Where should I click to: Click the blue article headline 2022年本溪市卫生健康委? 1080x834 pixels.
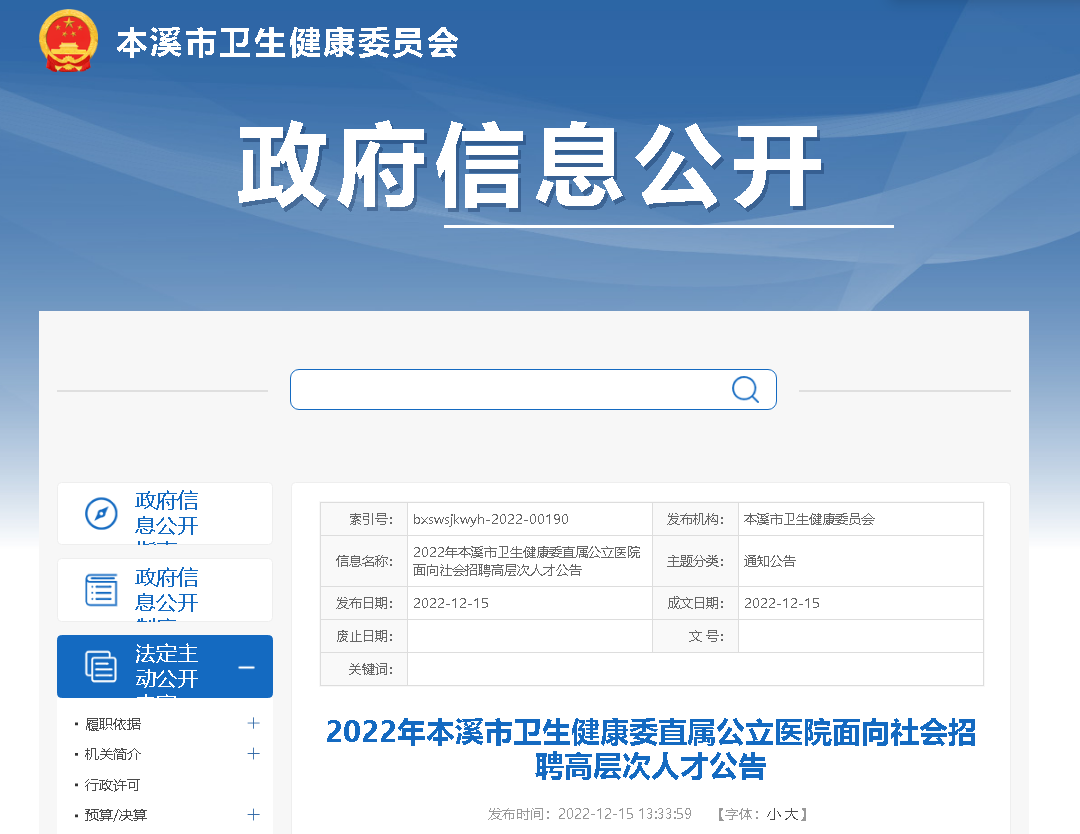651,749
